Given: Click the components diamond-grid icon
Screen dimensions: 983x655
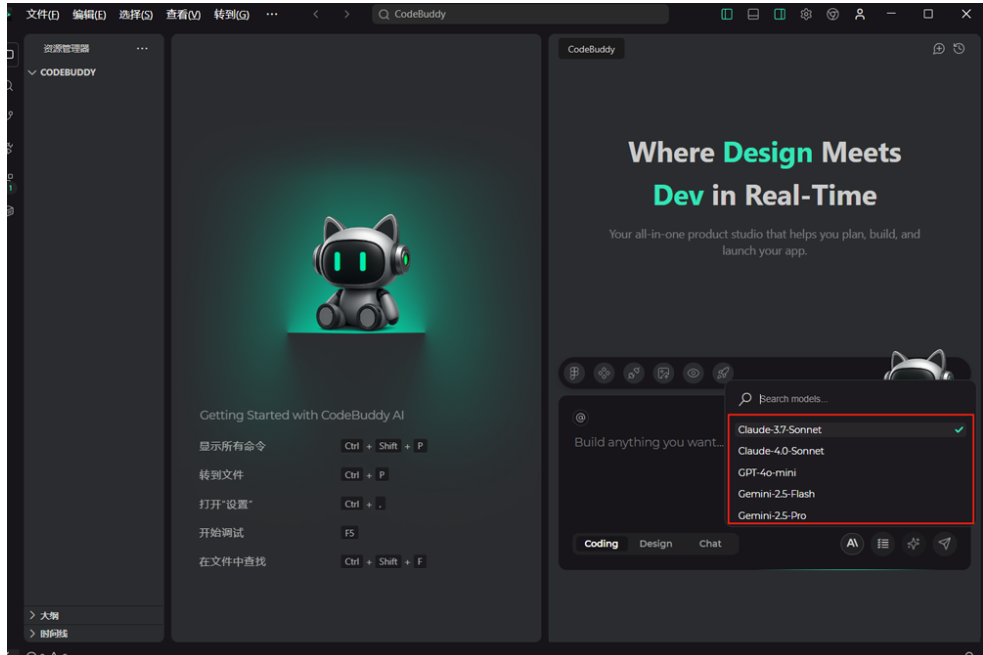Looking at the screenshot, I should (x=604, y=373).
